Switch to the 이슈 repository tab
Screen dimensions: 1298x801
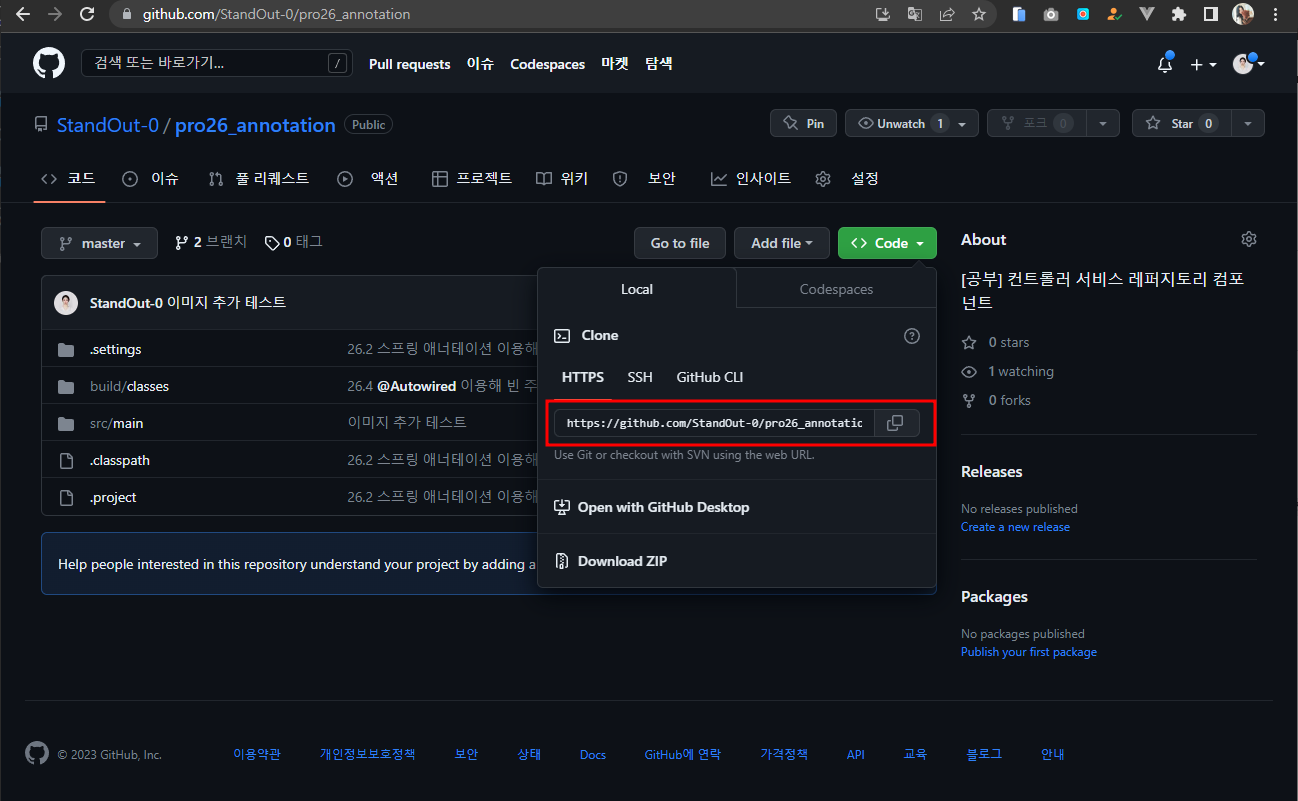coord(151,179)
